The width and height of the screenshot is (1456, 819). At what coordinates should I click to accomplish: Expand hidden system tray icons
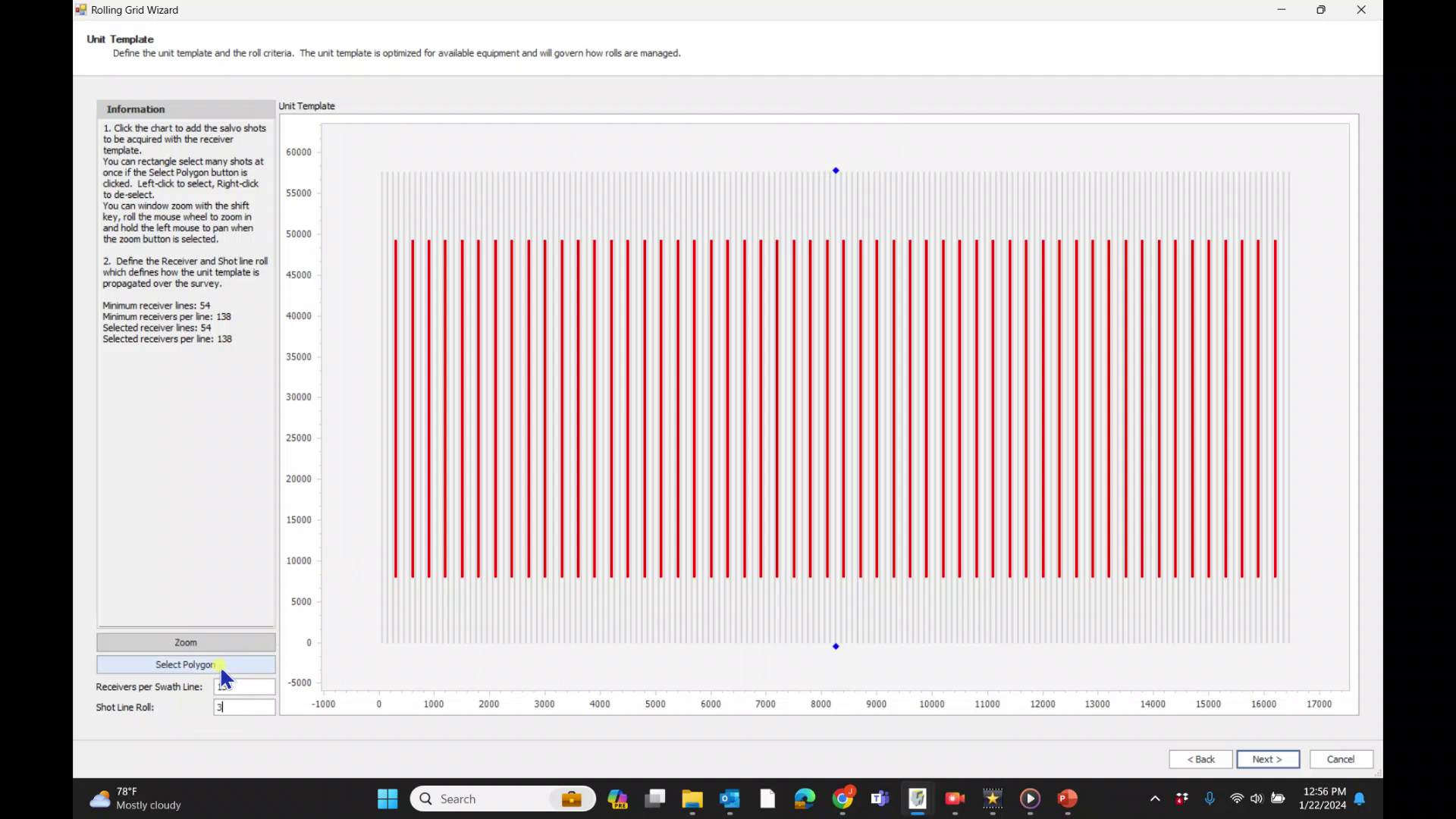click(1155, 799)
